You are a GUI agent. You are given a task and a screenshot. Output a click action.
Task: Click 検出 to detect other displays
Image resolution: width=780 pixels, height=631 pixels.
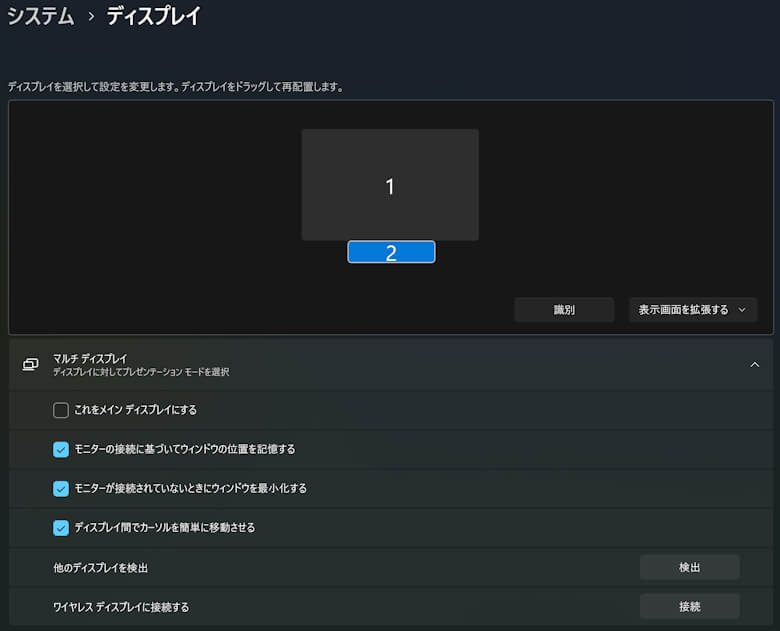[x=689, y=567]
